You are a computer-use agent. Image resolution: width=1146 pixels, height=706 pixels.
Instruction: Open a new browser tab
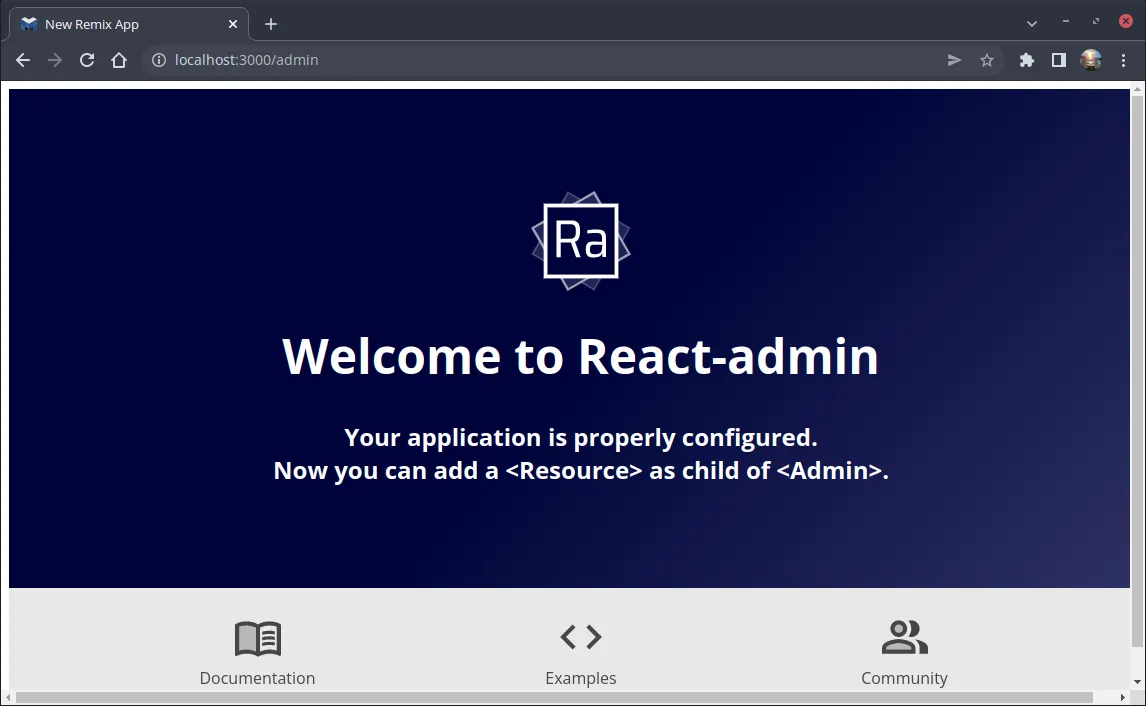point(270,23)
